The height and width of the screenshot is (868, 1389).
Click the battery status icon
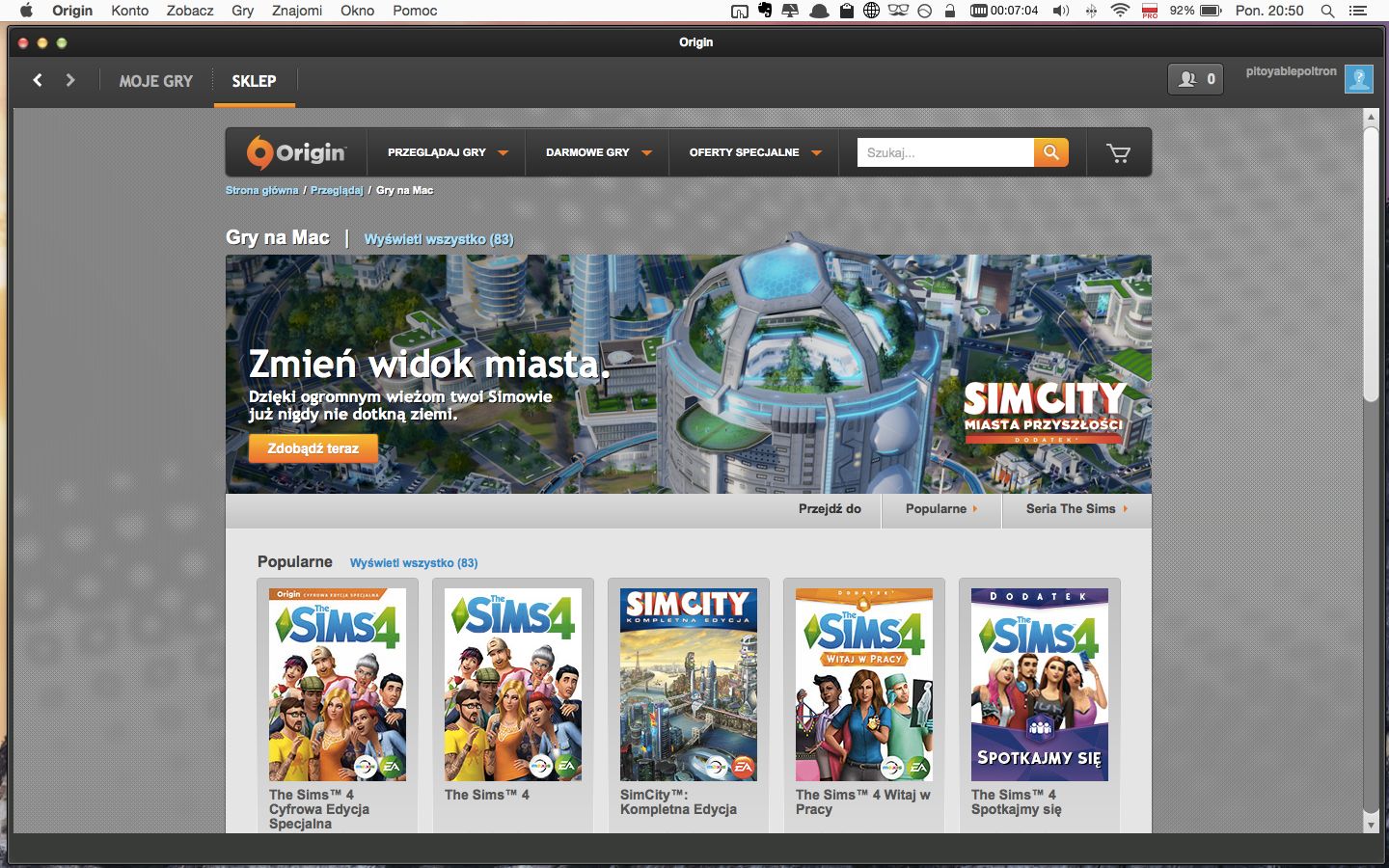point(1211,11)
